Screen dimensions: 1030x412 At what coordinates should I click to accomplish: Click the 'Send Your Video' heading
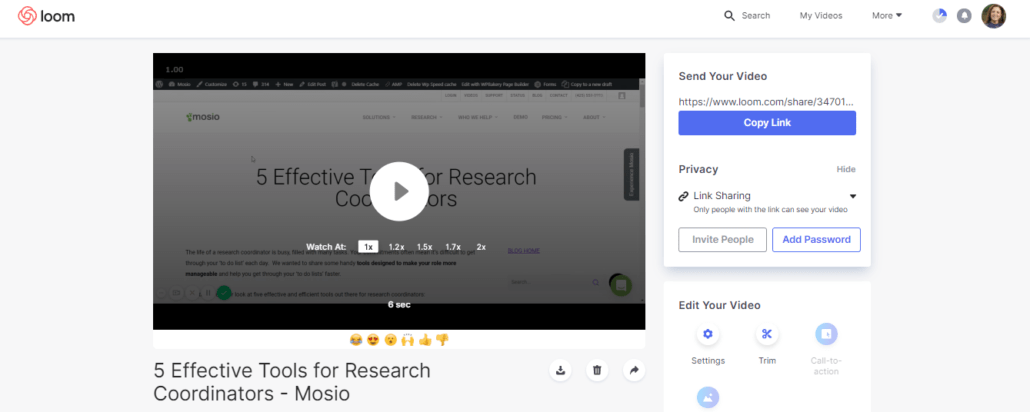click(723, 76)
